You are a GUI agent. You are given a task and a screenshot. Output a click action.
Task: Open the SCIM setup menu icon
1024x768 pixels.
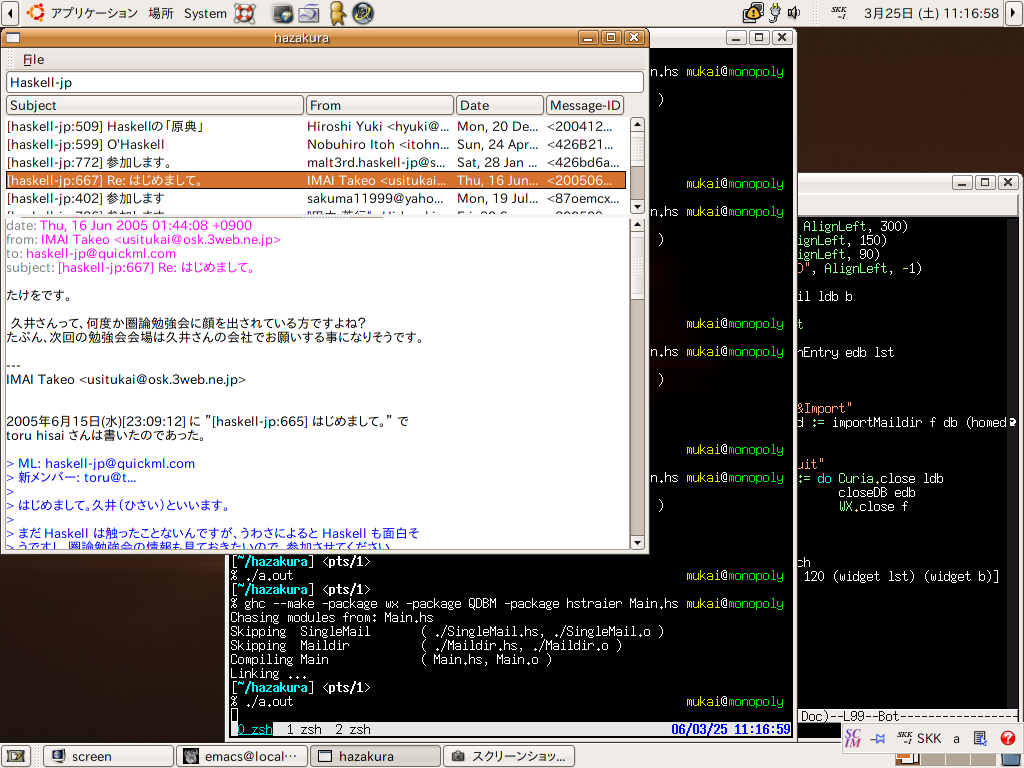[x=981, y=738]
